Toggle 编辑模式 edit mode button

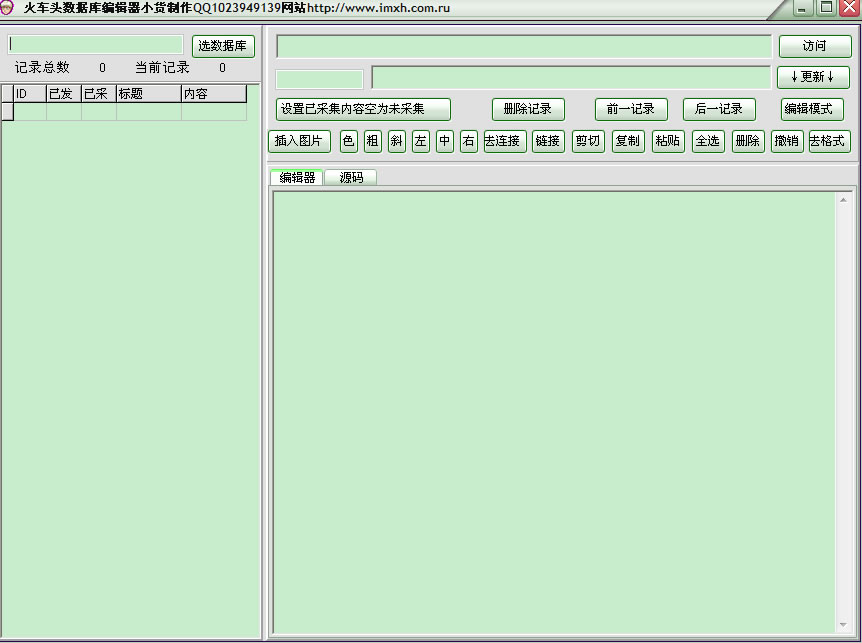pyautogui.click(x=811, y=110)
